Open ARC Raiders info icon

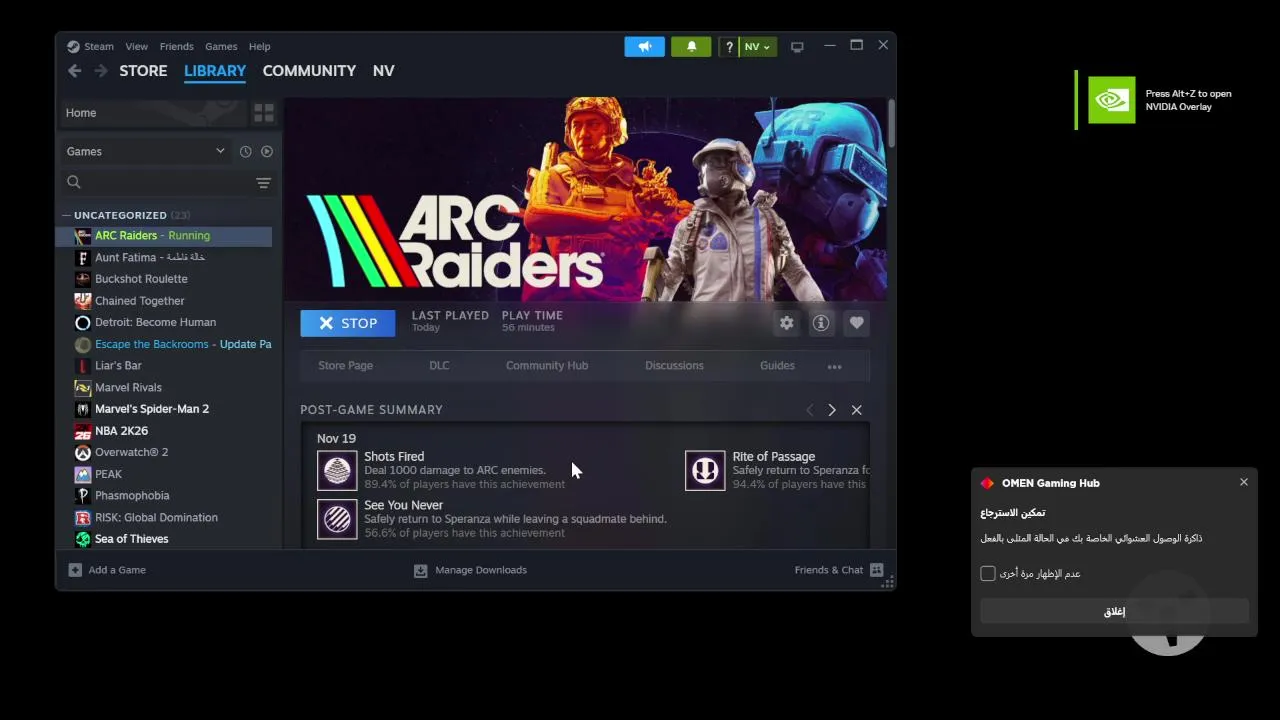pos(821,323)
